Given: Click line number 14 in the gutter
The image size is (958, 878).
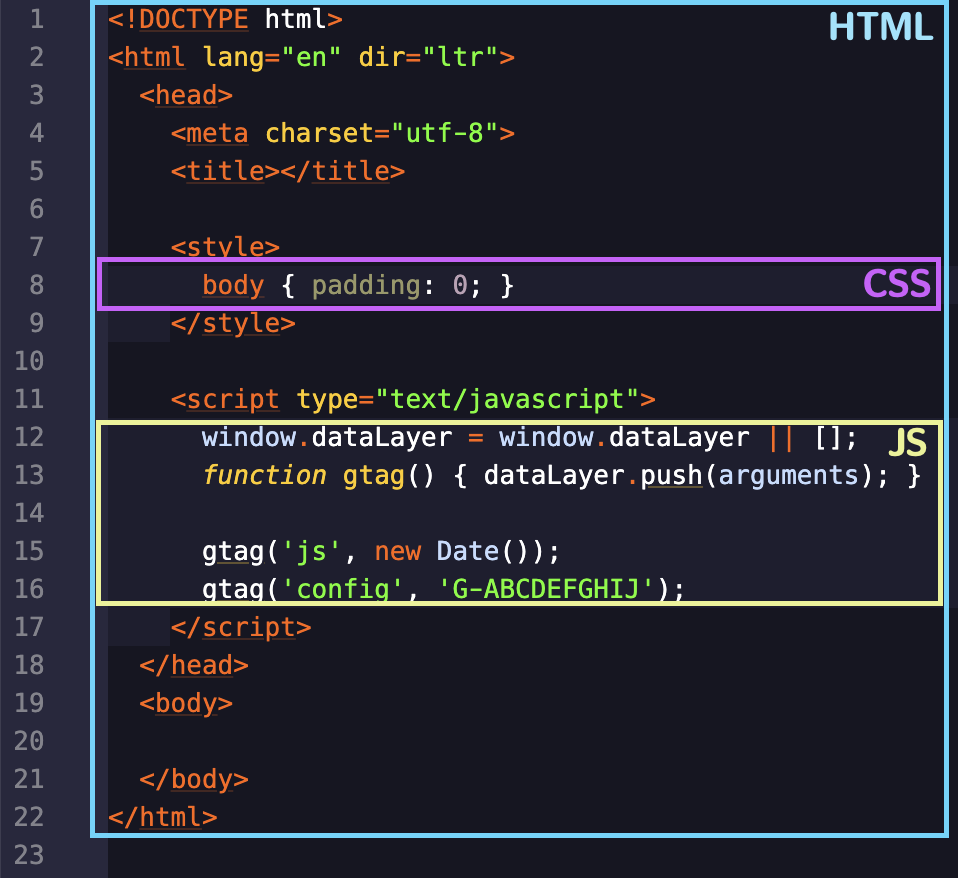Looking at the screenshot, I should point(29,513).
